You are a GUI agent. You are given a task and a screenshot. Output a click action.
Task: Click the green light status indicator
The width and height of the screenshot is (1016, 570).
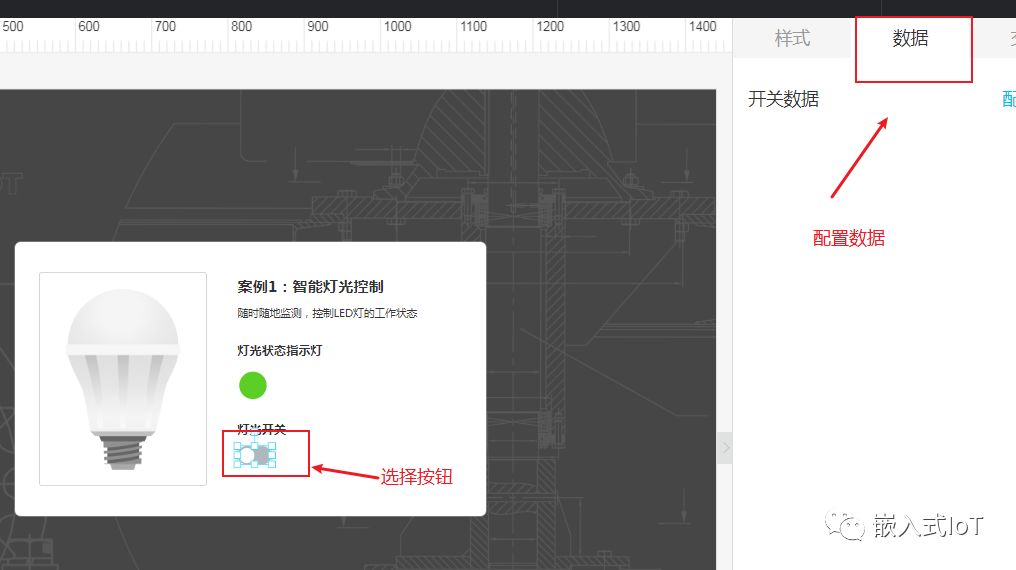[253, 385]
